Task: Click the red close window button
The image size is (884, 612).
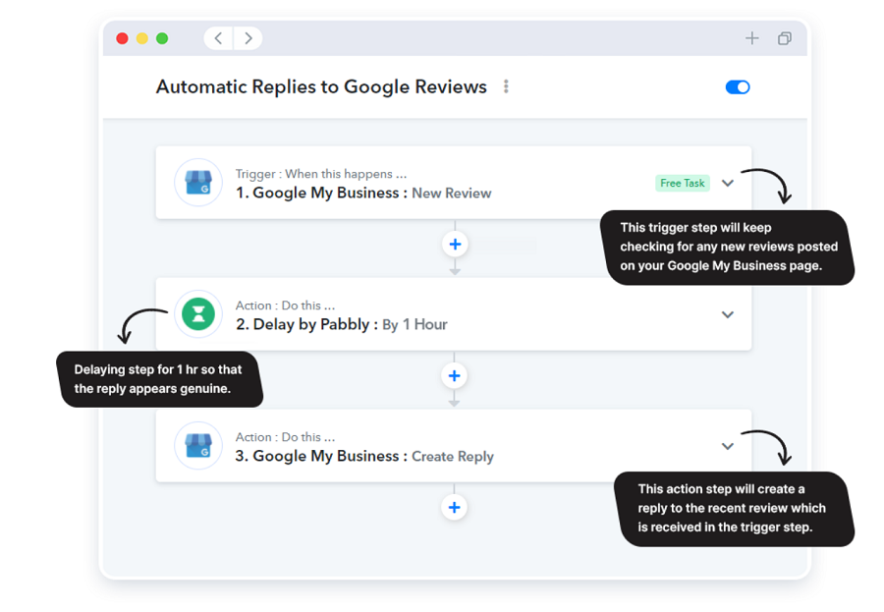Action: point(122,38)
